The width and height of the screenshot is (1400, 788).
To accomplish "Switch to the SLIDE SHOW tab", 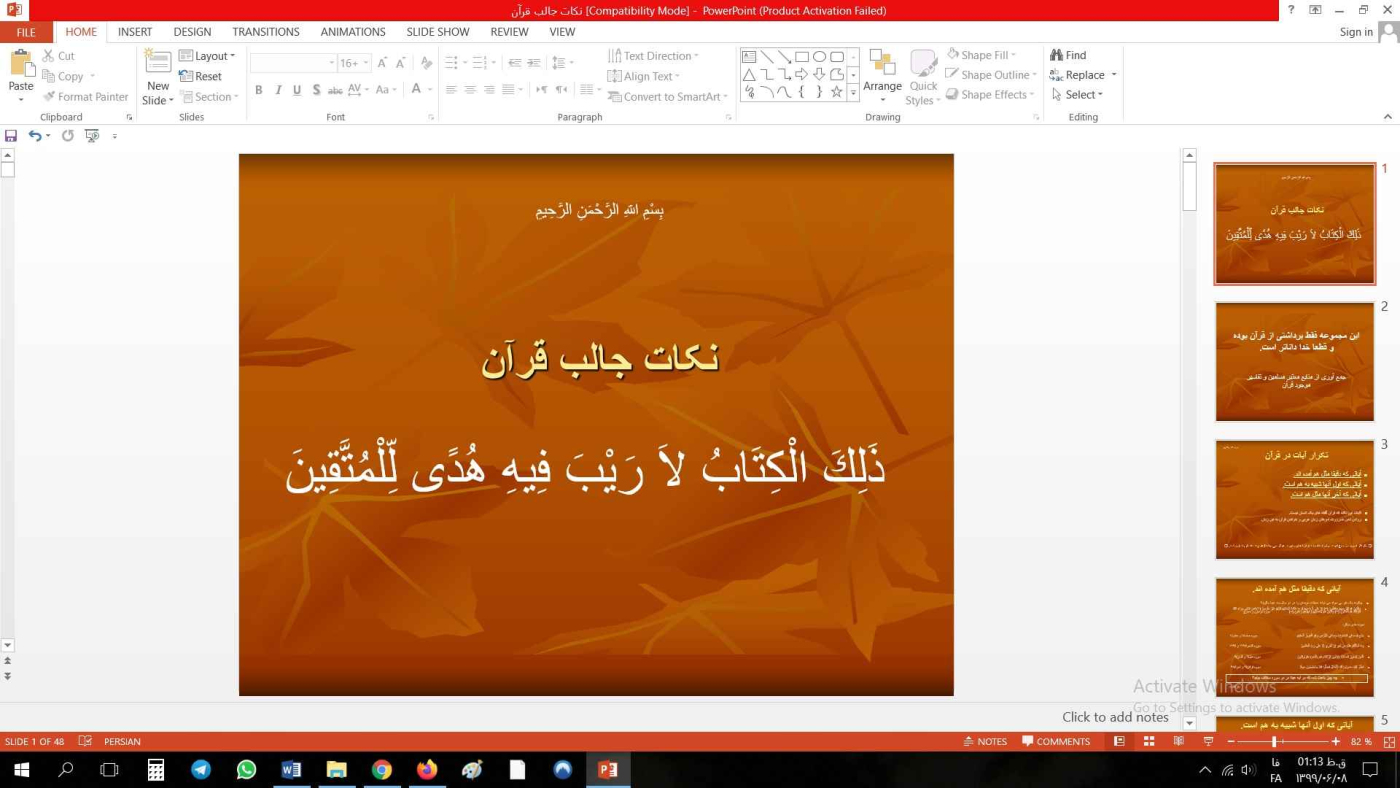I will coord(437,32).
